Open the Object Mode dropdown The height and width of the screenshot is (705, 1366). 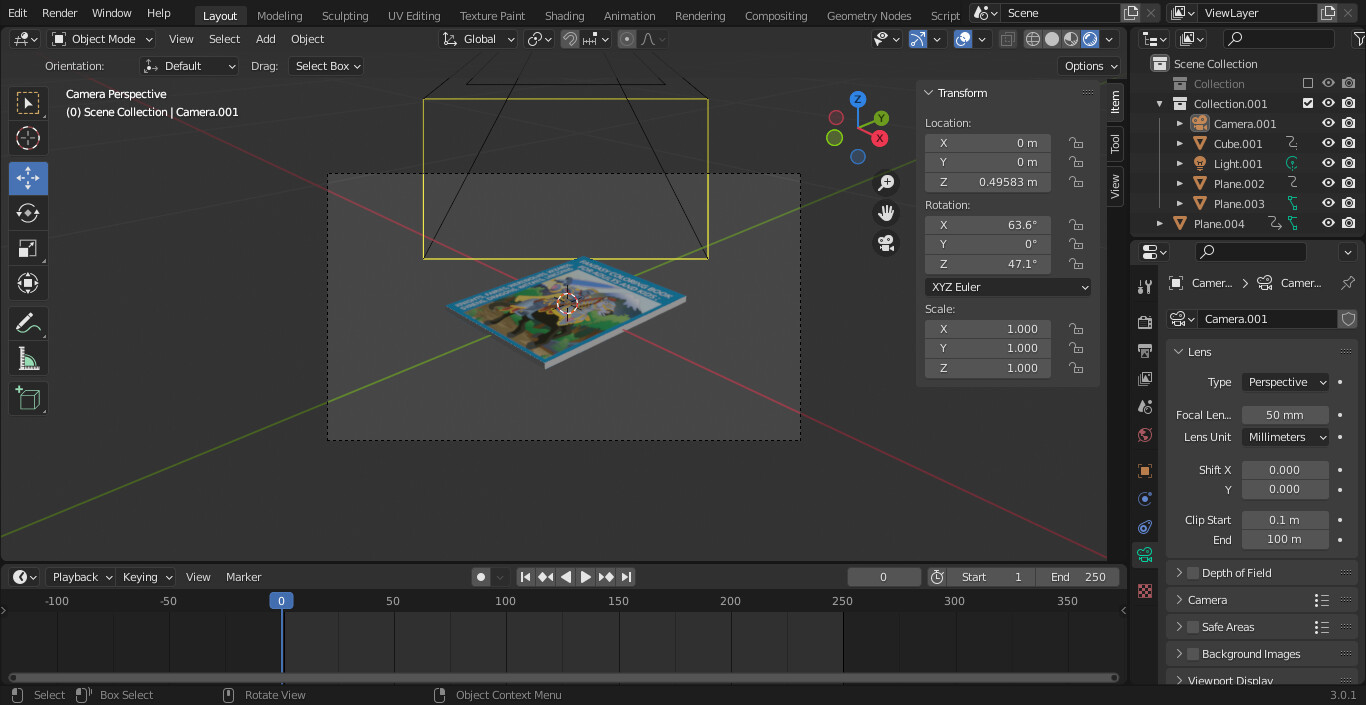(103, 39)
